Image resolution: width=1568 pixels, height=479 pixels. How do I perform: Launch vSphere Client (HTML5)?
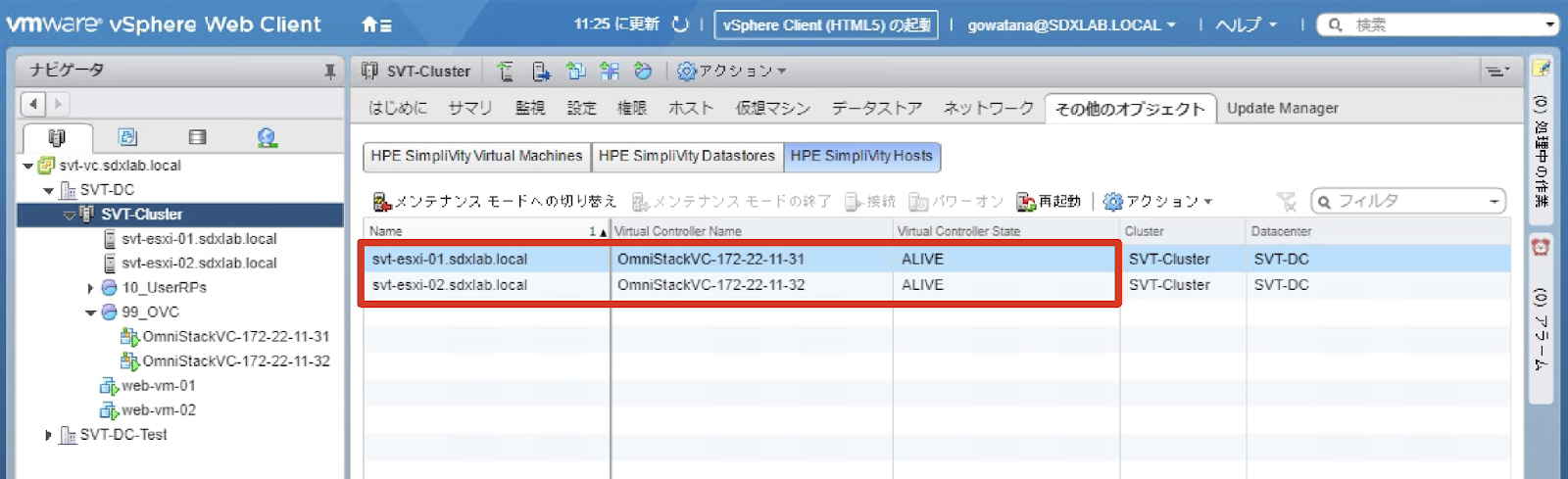coord(826,25)
